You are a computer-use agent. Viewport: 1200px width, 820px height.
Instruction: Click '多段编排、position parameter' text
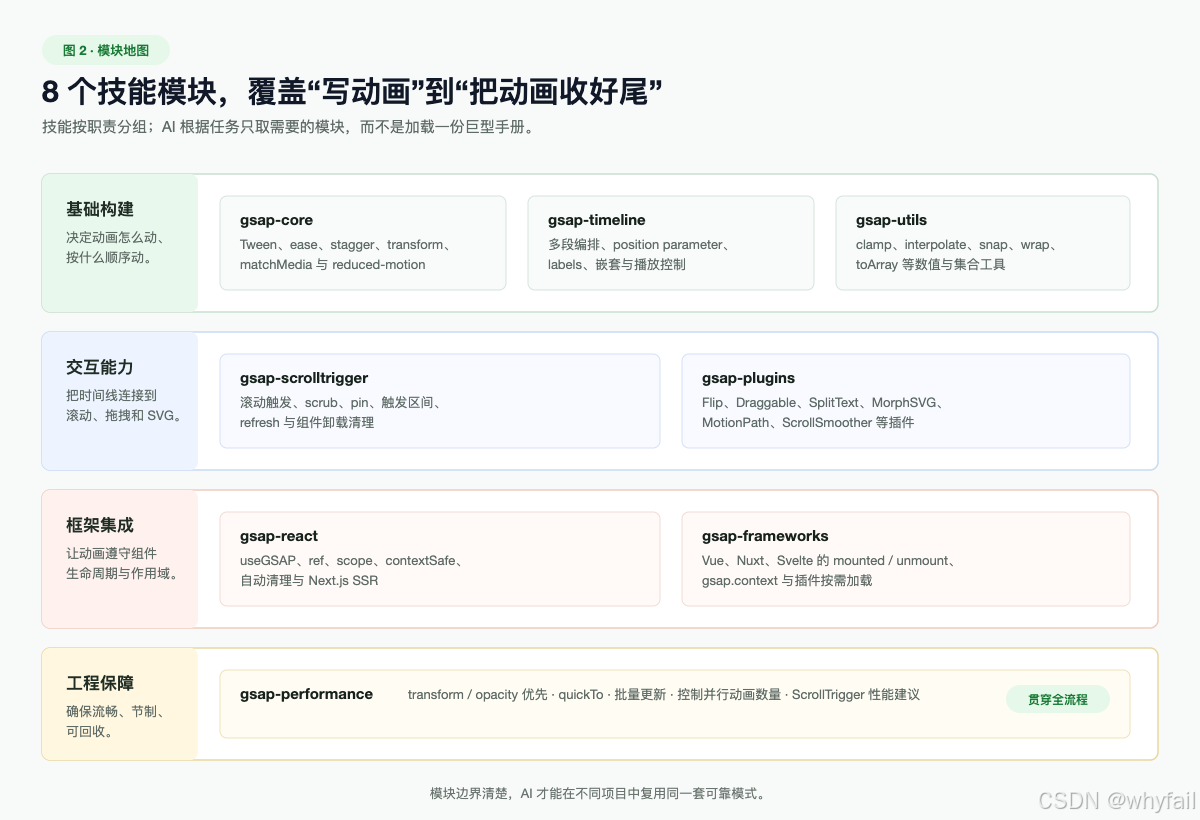click(642, 244)
